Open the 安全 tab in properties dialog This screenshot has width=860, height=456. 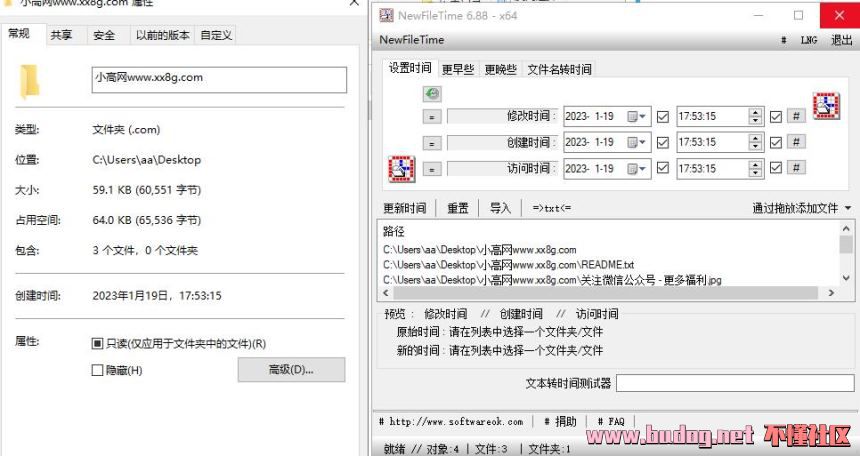point(104,35)
